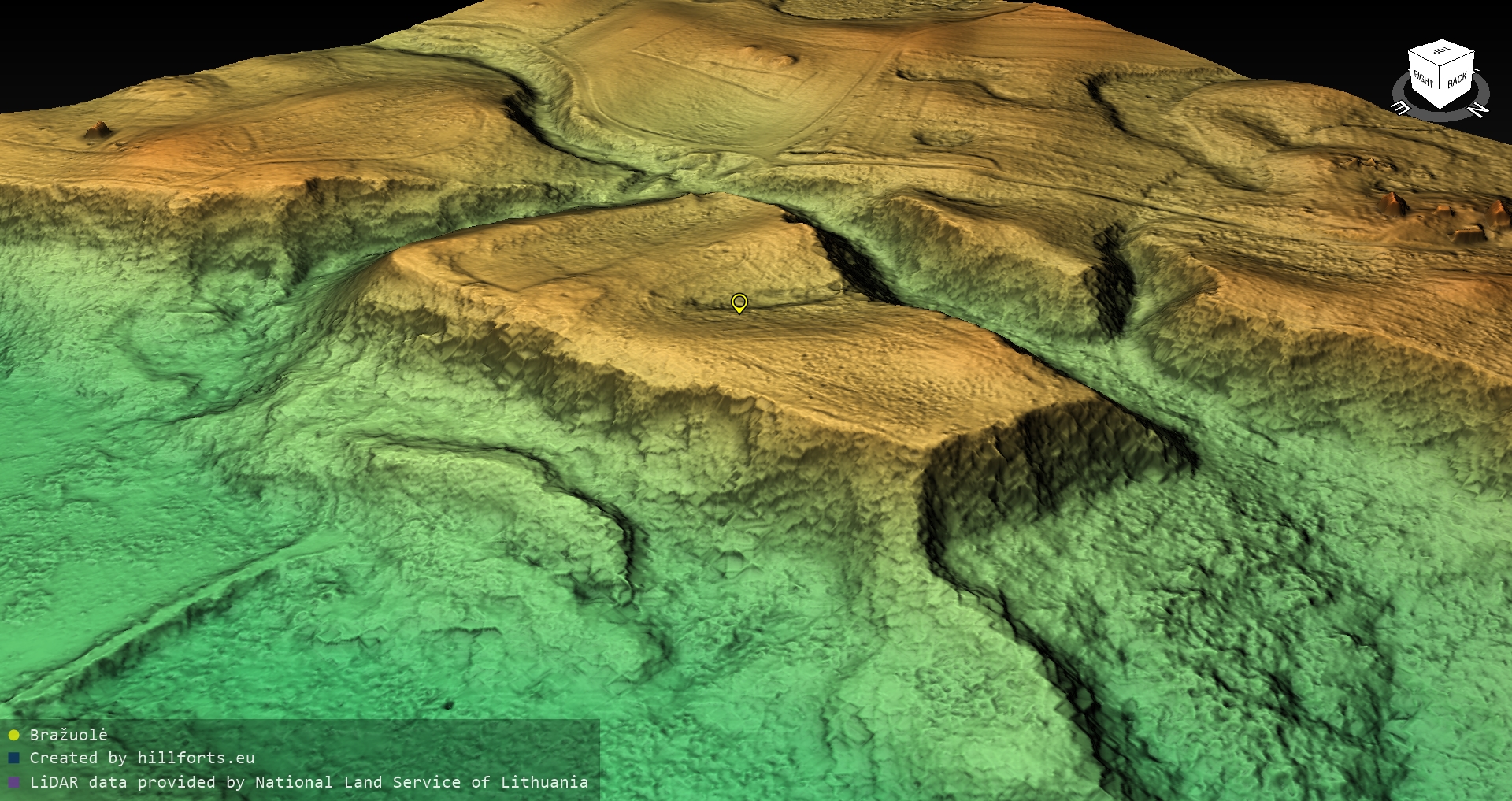The width and height of the screenshot is (1512, 801).
Task: Select the Bražuolė legend label
Action: [69, 735]
